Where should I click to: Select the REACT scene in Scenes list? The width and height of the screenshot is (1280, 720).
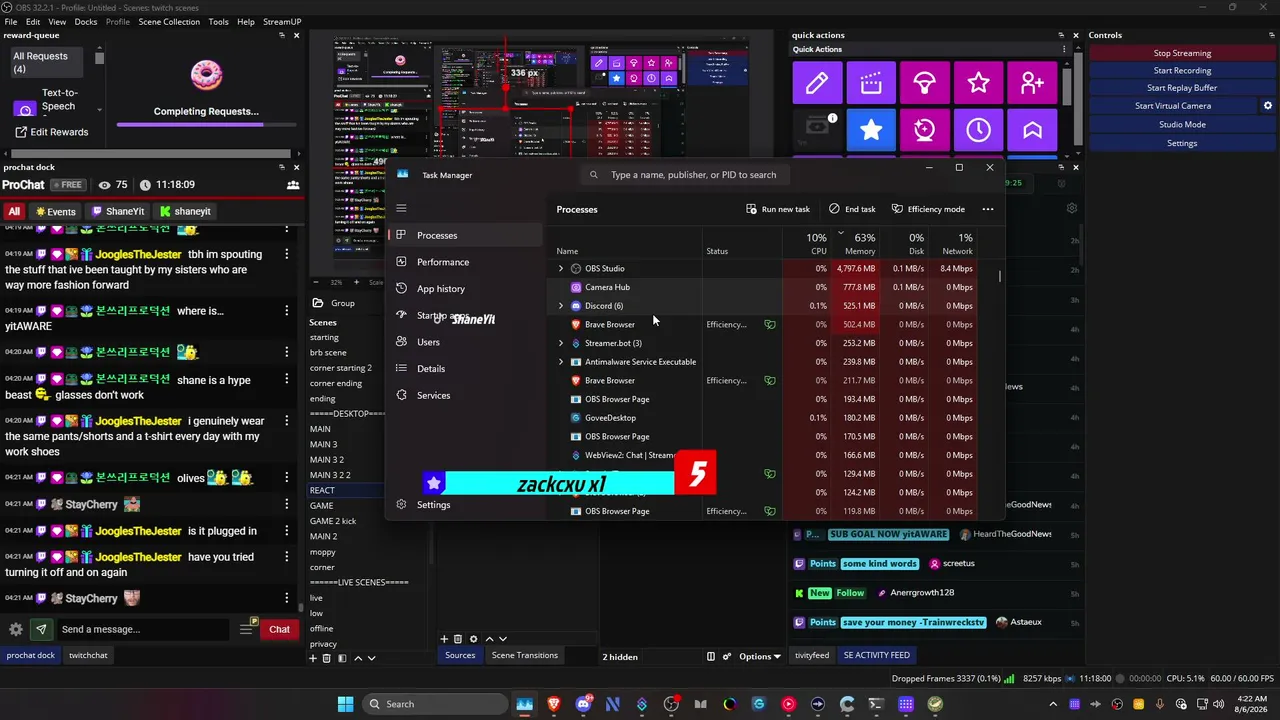(x=345, y=490)
